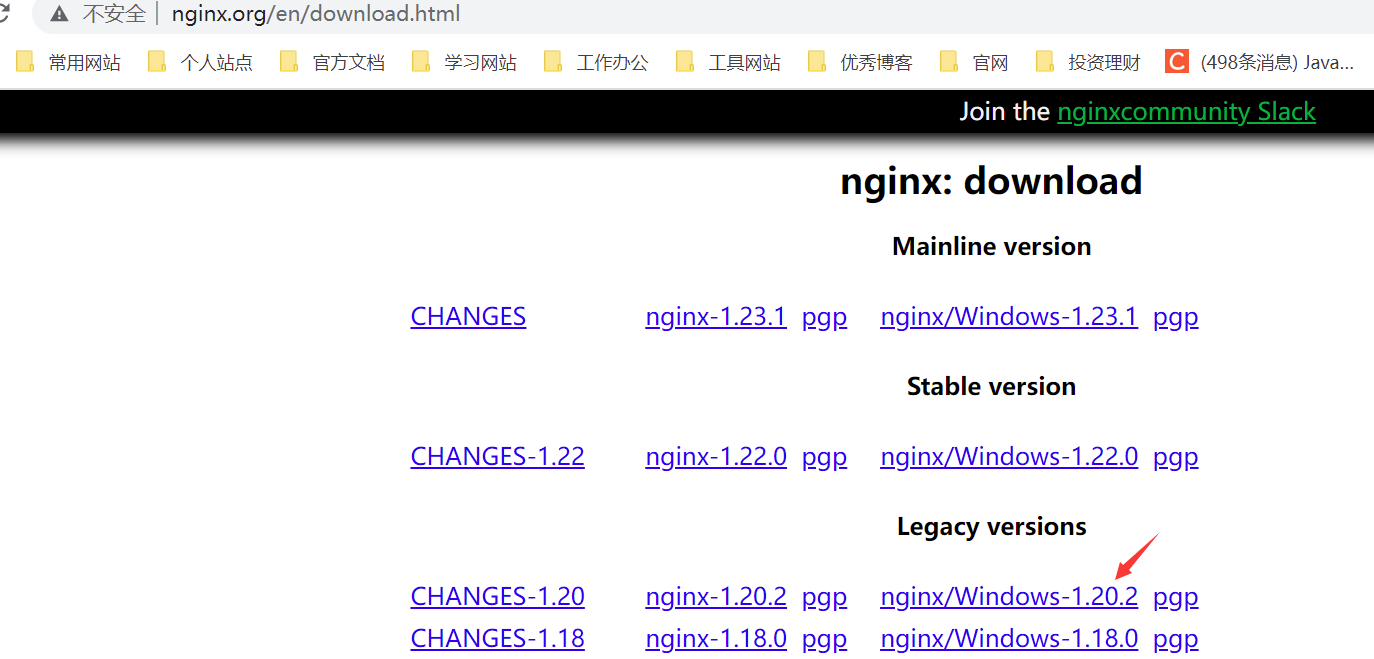Open the 官方文档 bookmark folder
The width and height of the screenshot is (1374, 659).
[332, 62]
